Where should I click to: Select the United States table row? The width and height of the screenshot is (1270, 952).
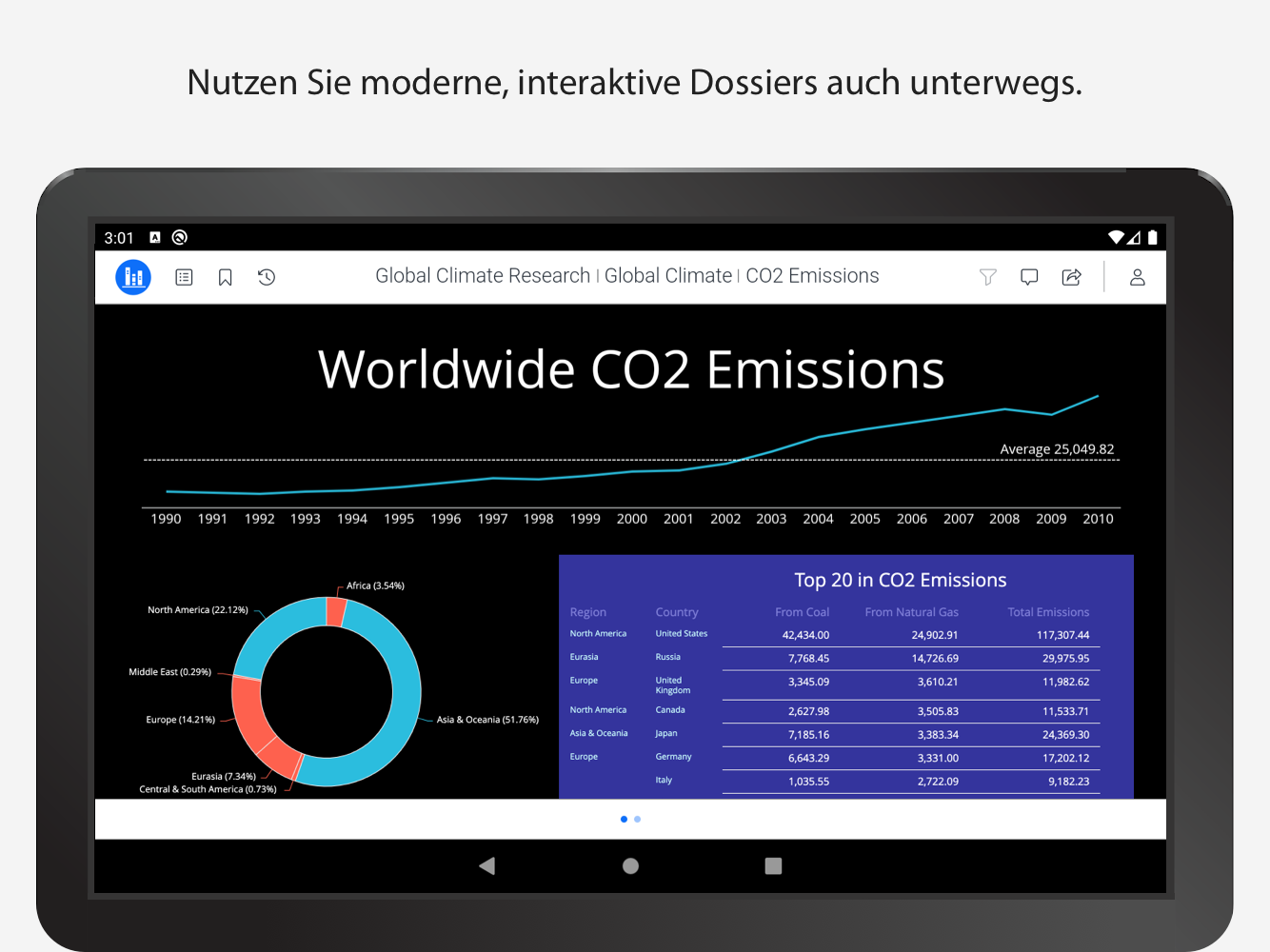[829, 635]
